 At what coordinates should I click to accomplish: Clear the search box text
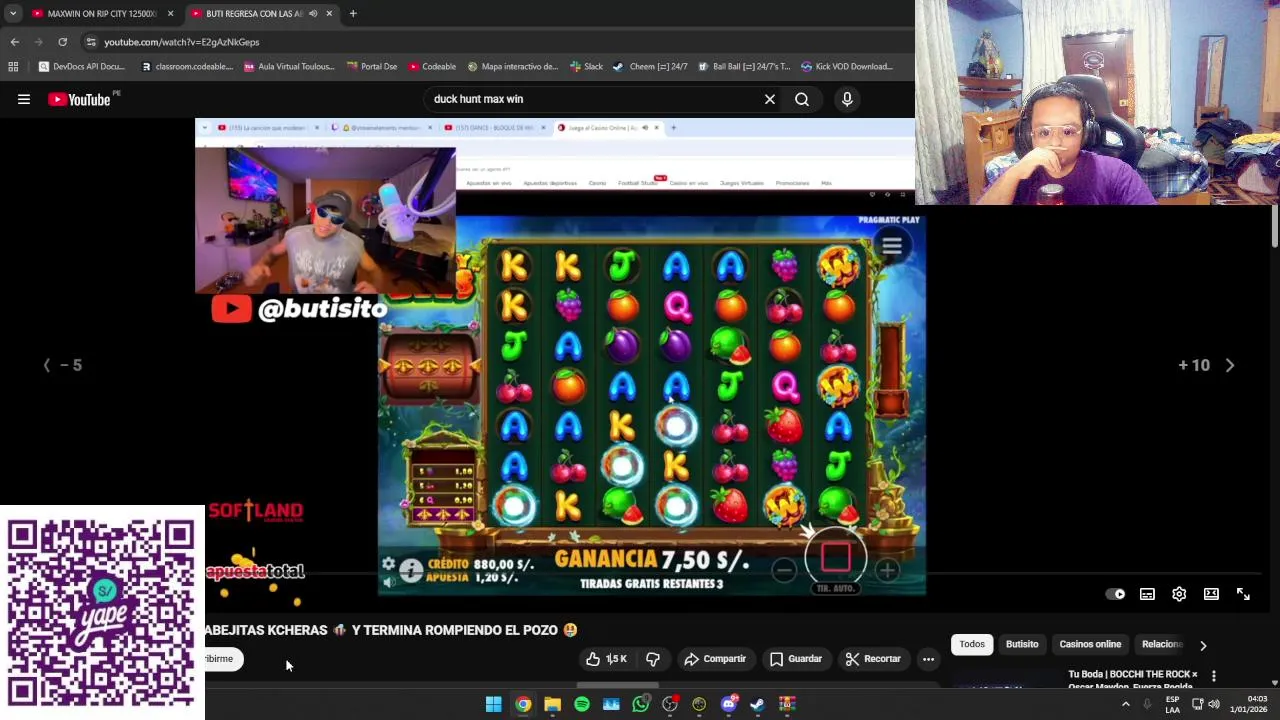tap(770, 99)
